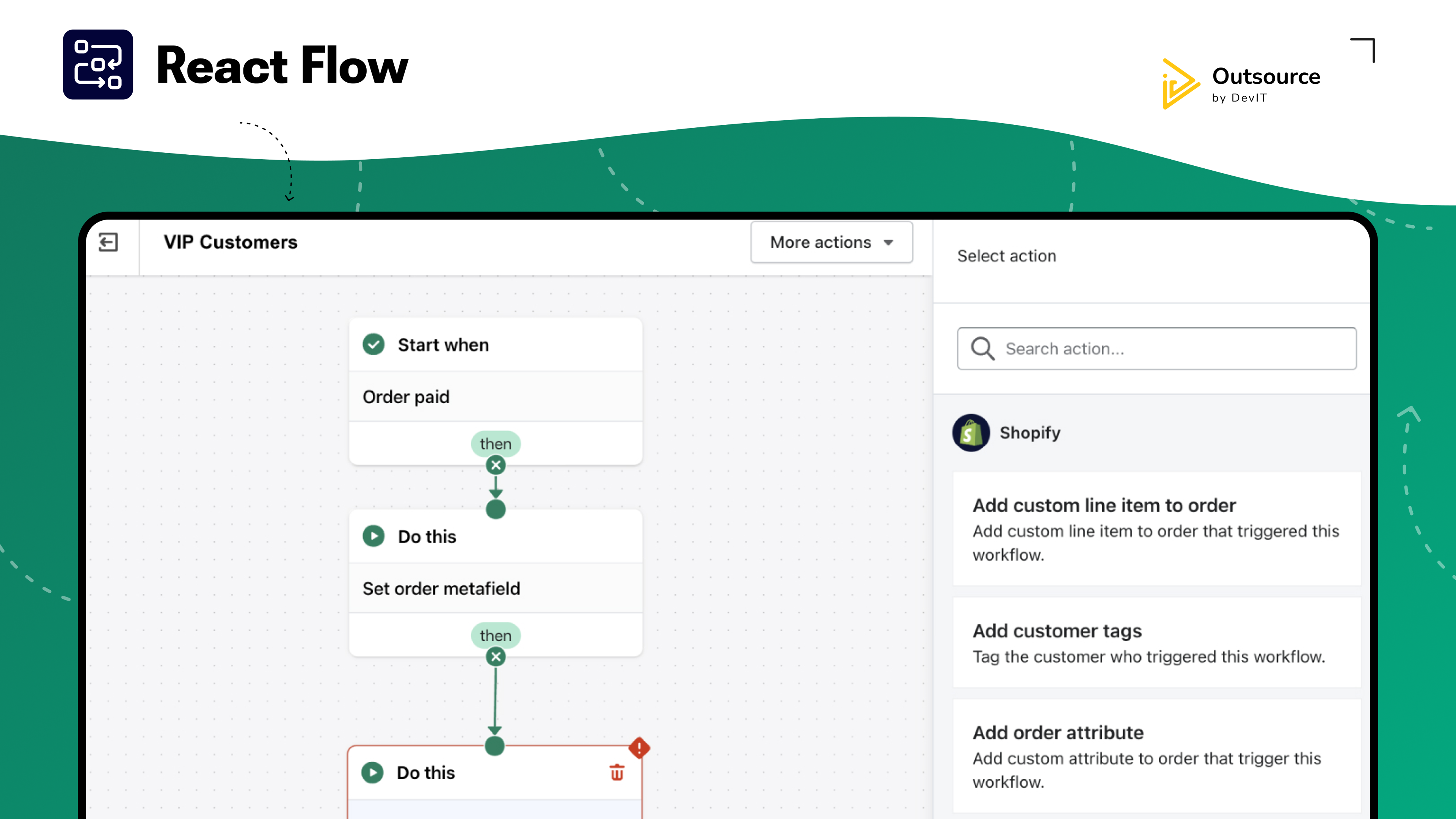Remove the connection after Set order metafield
Screen dimensions: 1456x819
[496, 656]
